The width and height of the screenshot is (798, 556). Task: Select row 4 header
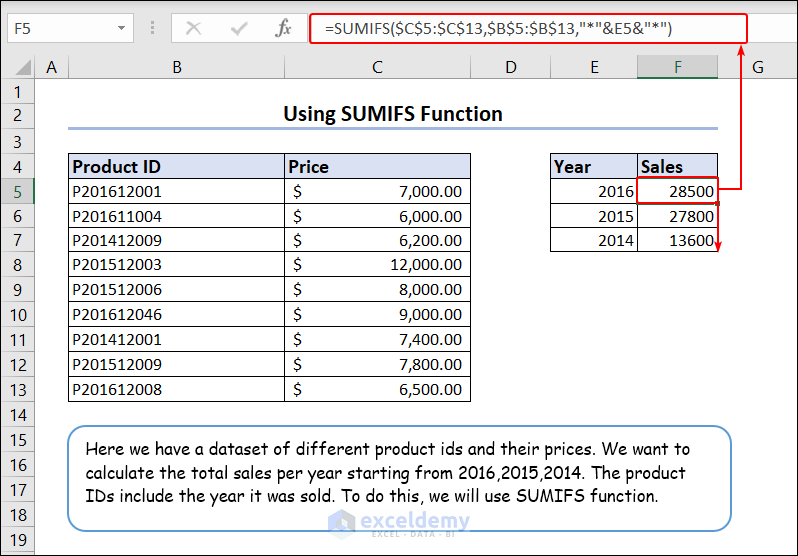[x=18, y=166]
